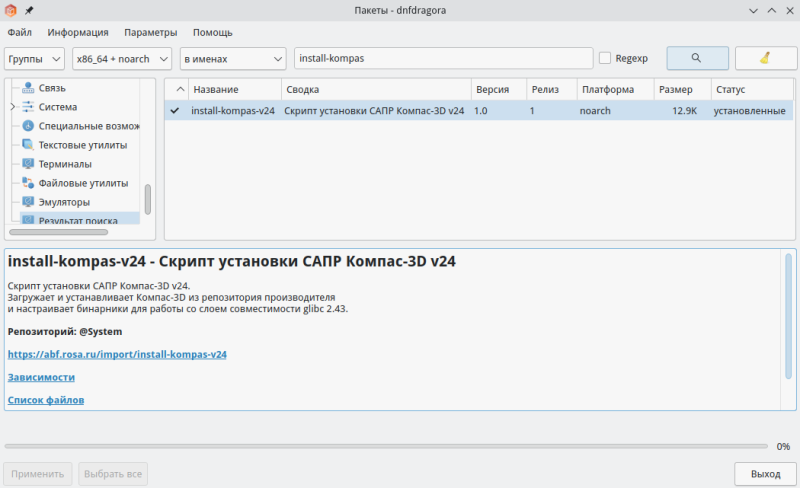Open the Группы view dropdown
The height and width of the screenshot is (488, 800).
click(x=34, y=59)
